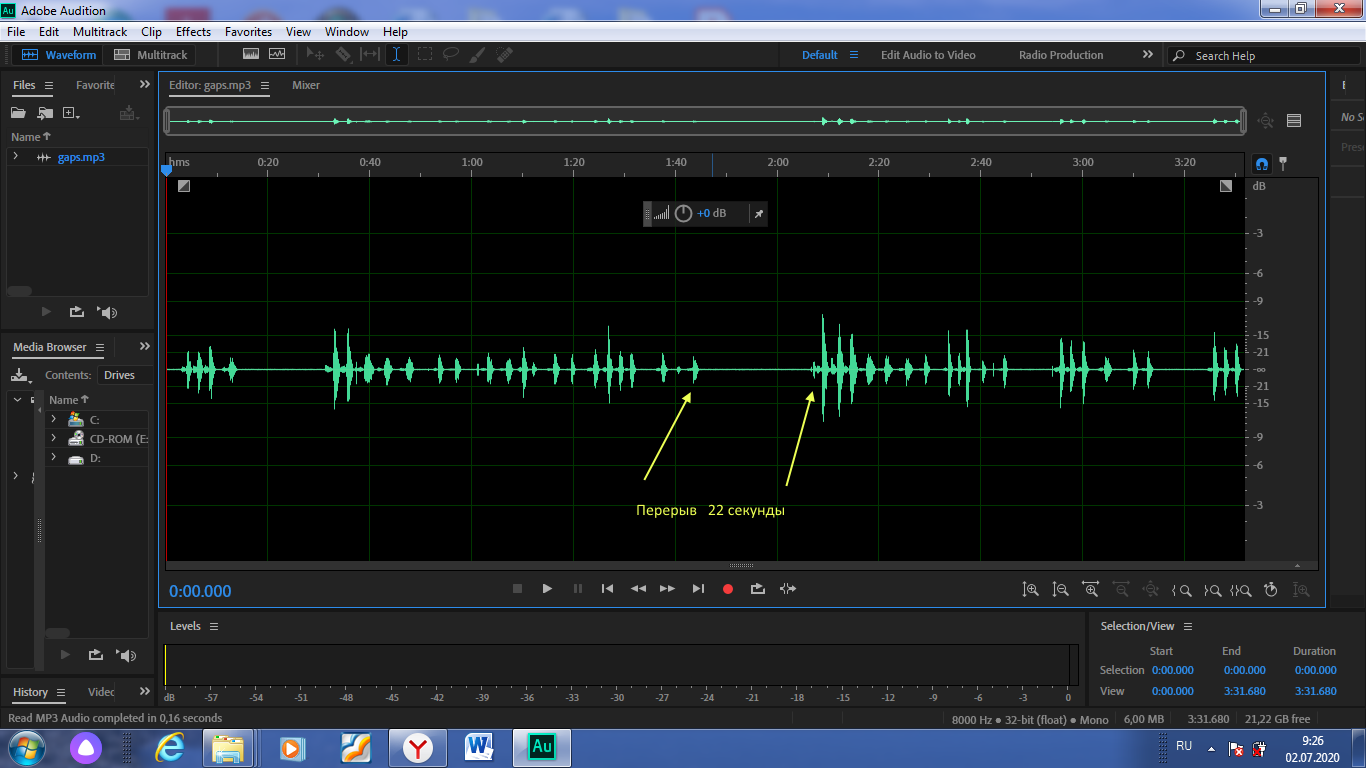1366x768 pixels.
Task: Expand gaps.mp3 file entry
Action: point(16,157)
